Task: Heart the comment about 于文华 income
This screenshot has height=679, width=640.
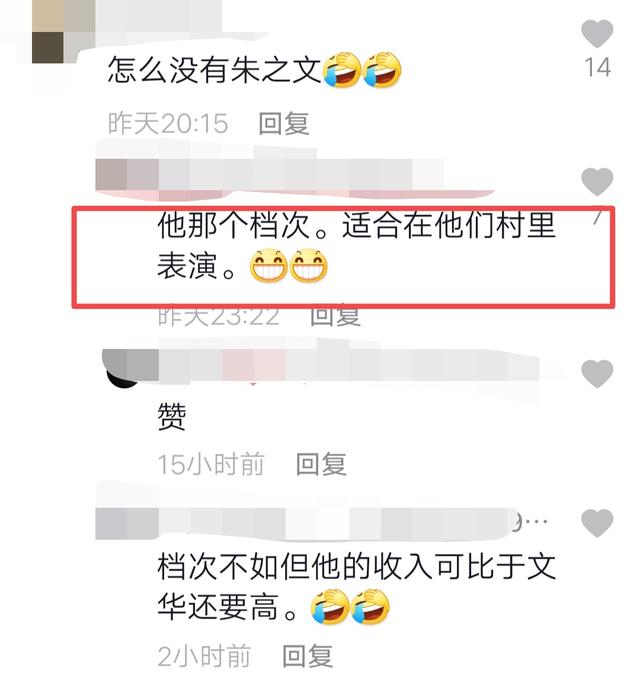Action: (597, 523)
